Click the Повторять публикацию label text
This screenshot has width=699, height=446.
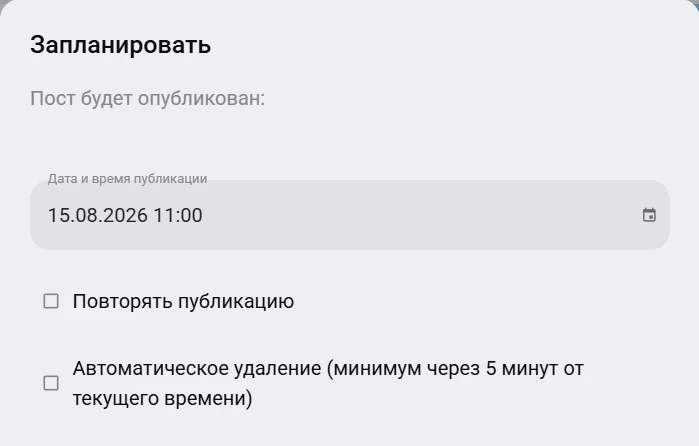183,301
